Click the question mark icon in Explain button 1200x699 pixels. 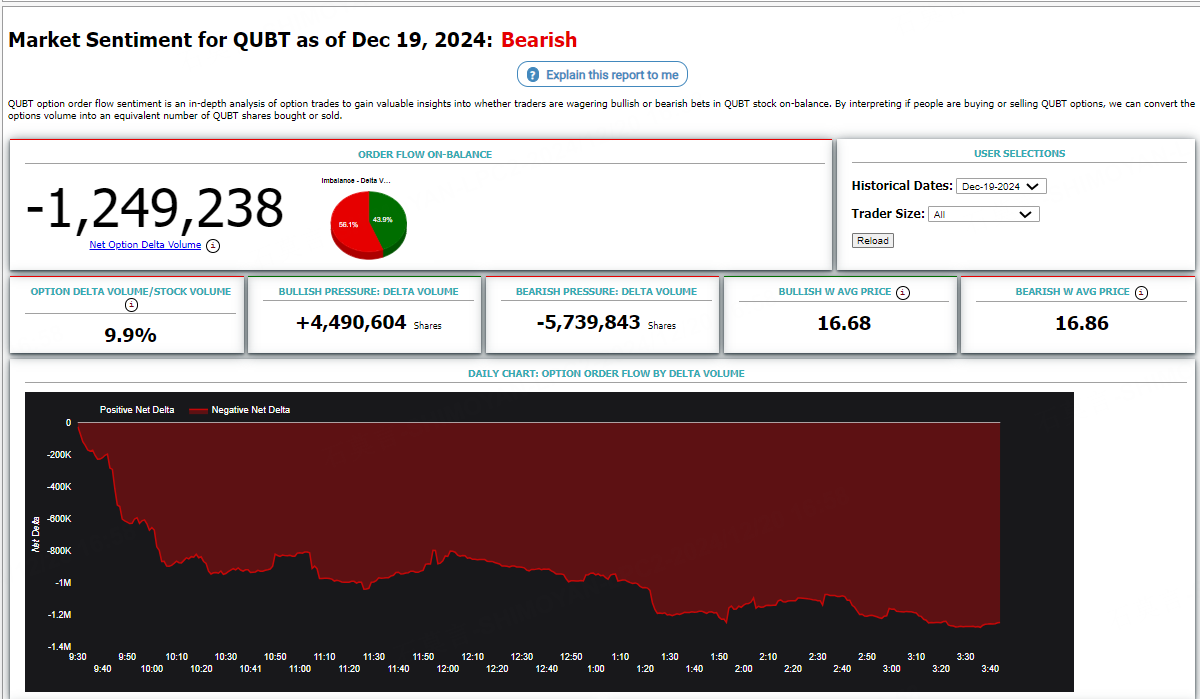click(533, 75)
